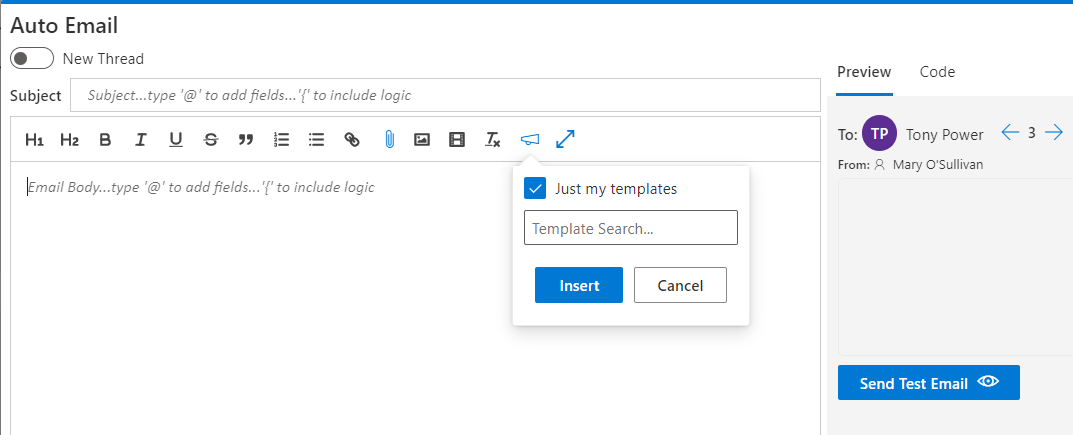Start a numbered list
Image resolution: width=1073 pixels, height=435 pixels.
click(281, 140)
